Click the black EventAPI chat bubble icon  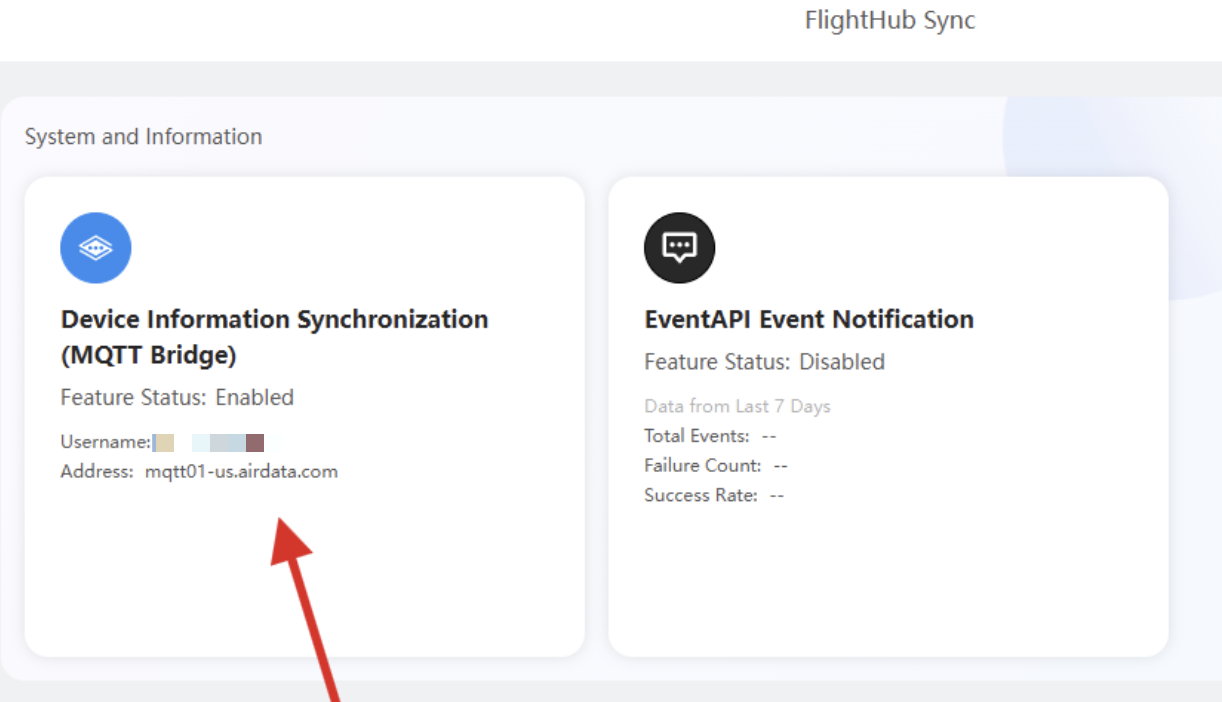coord(680,248)
